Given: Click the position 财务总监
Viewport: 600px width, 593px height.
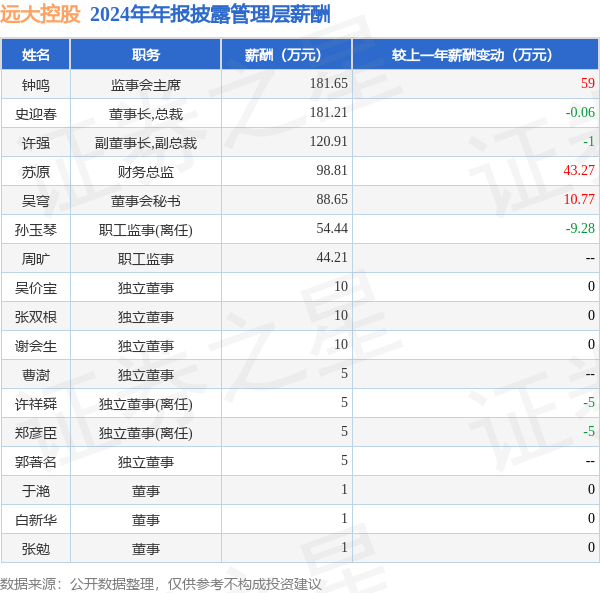Looking at the screenshot, I should (x=146, y=172).
